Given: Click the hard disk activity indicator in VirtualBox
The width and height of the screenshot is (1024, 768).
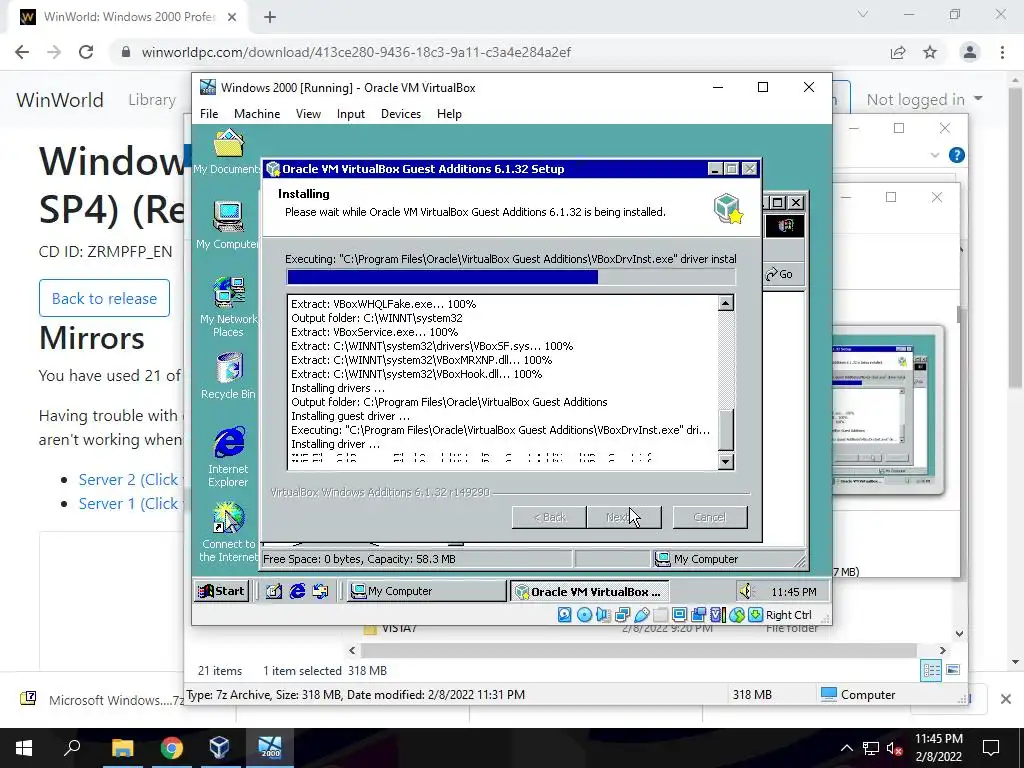Looking at the screenshot, I should point(565,615).
